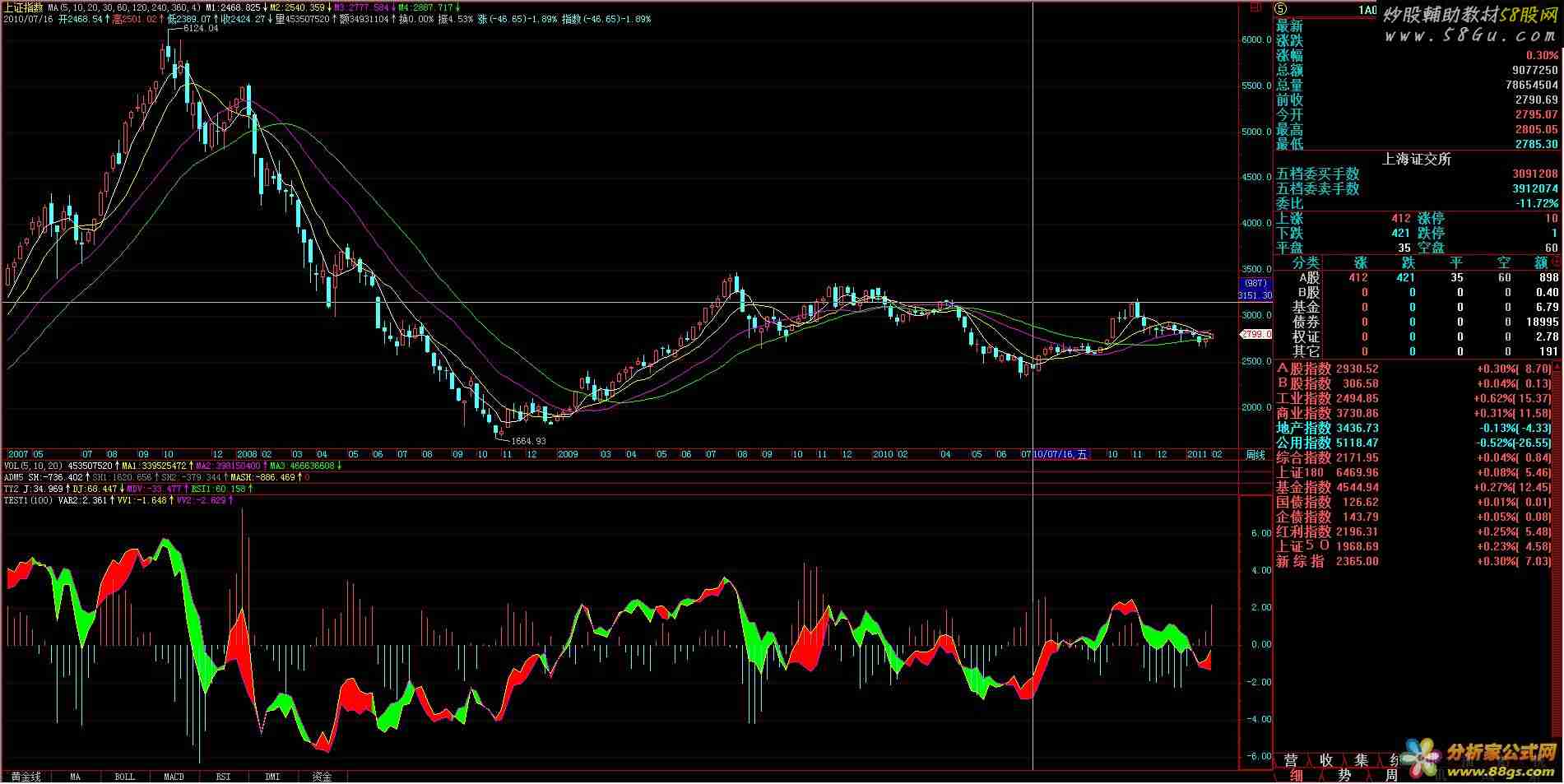Click the 委比 value -11.72%
The height and width of the screenshot is (784, 1564).
[x=1537, y=203]
